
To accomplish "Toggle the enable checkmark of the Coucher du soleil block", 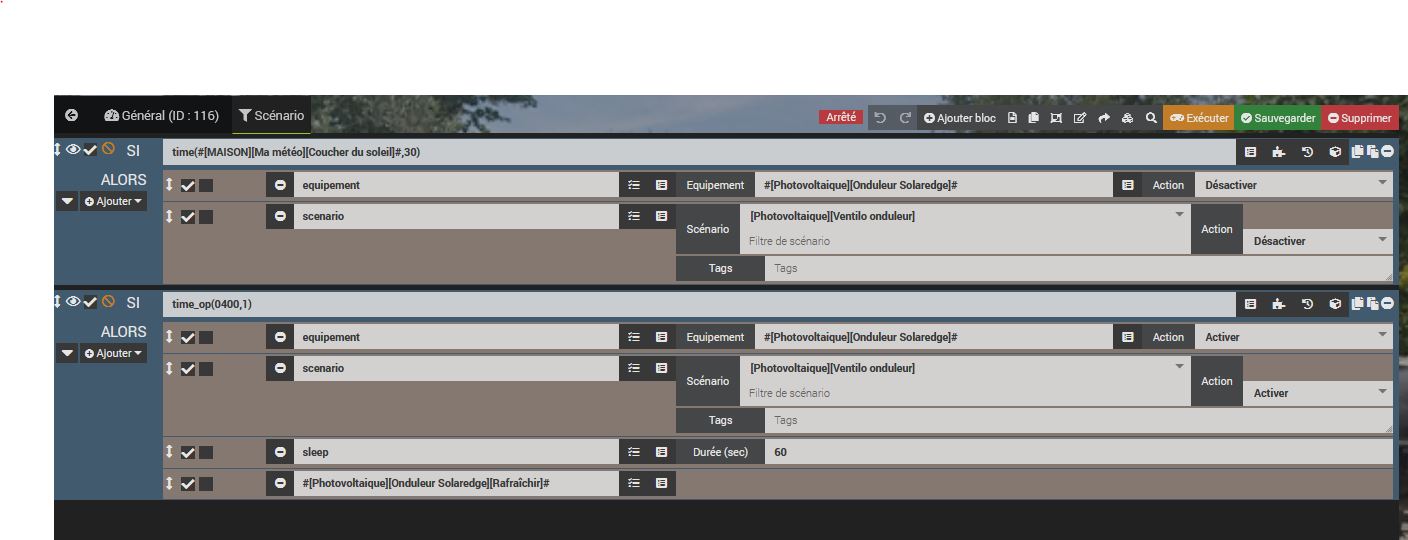I will 90,149.
